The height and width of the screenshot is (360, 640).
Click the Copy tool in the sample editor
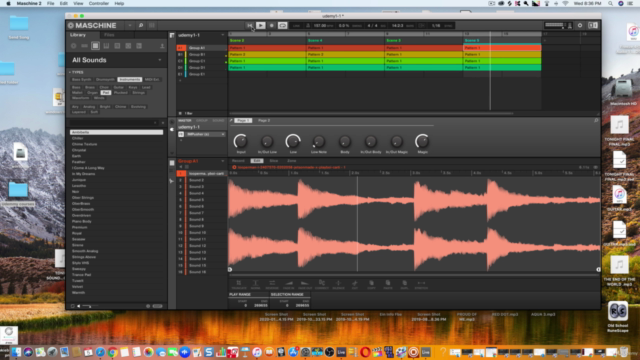[x=371, y=284]
